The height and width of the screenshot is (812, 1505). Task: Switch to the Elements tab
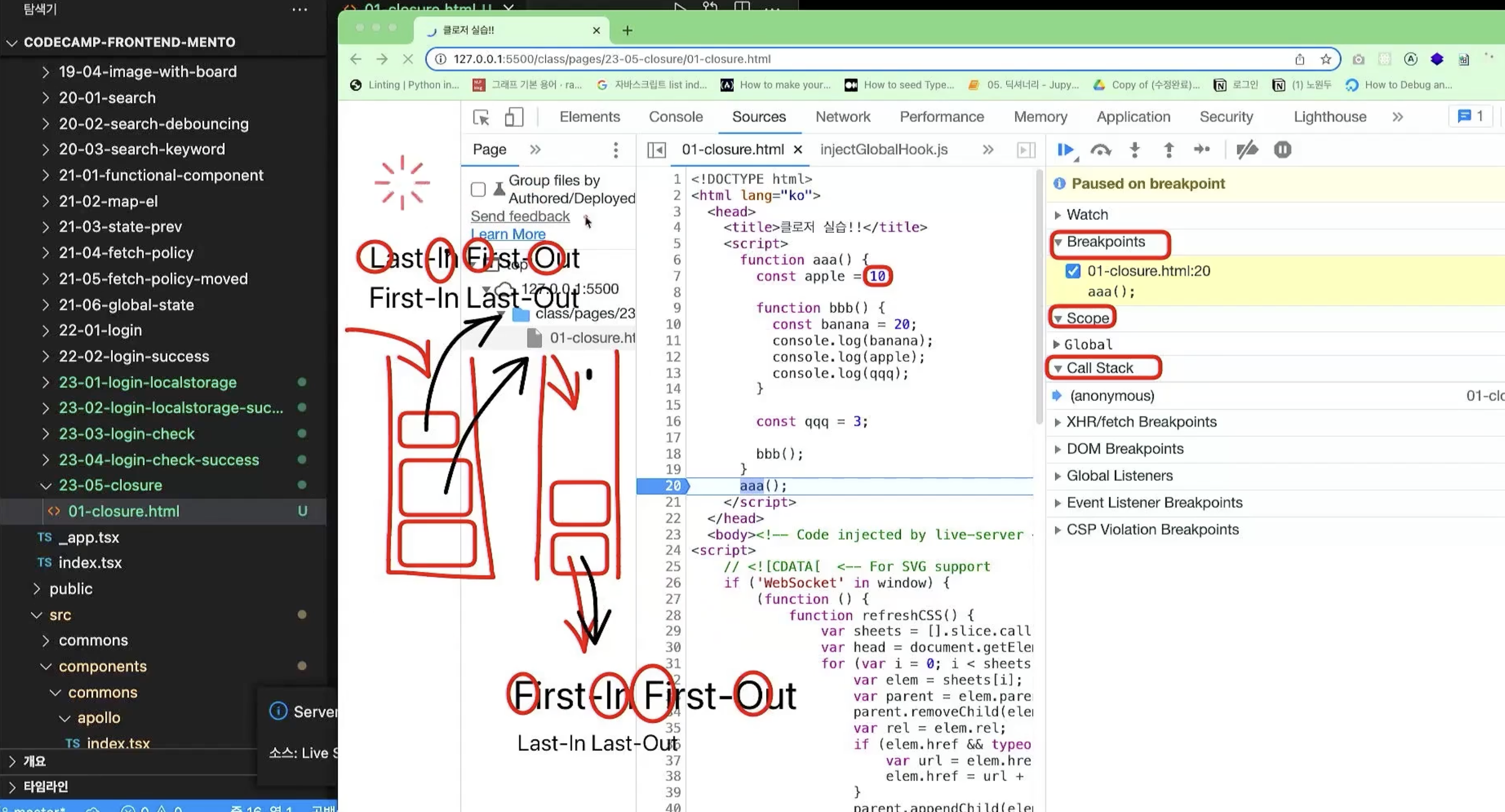[589, 117]
